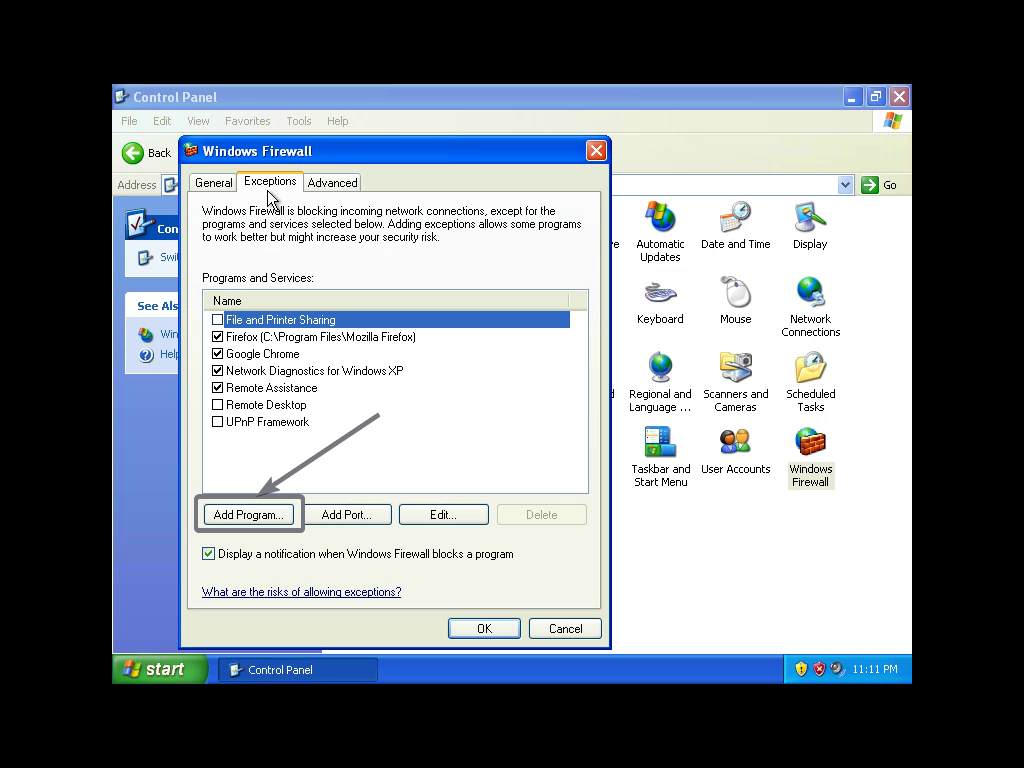Open the File menu in Control Panel
The image size is (1024, 768).
129,121
